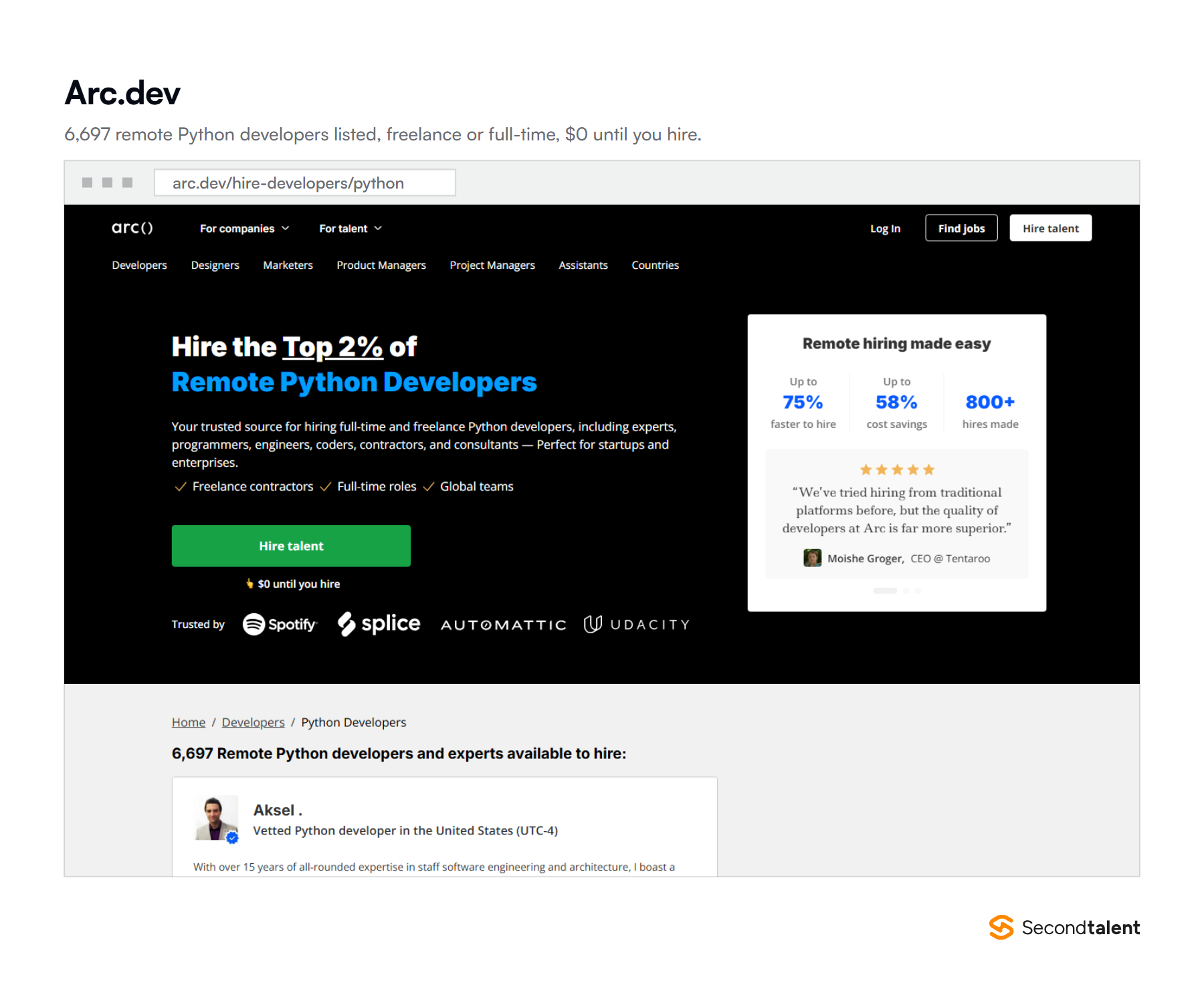Click the white Hire talent button

pyautogui.click(x=1050, y=228)
